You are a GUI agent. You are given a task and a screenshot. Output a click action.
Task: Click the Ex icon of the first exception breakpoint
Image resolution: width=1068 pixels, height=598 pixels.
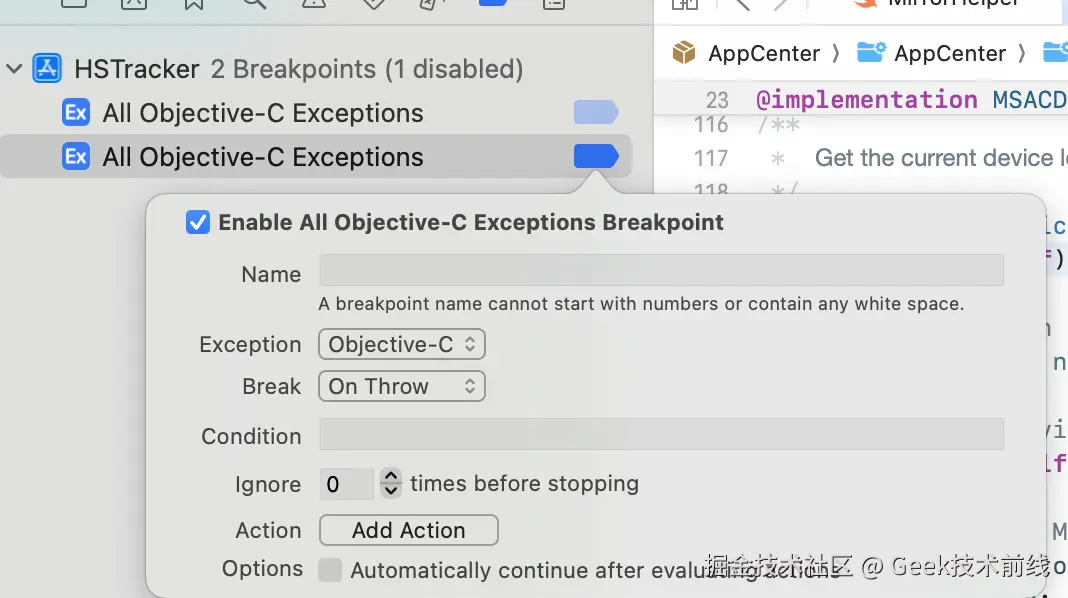[76, 112]
